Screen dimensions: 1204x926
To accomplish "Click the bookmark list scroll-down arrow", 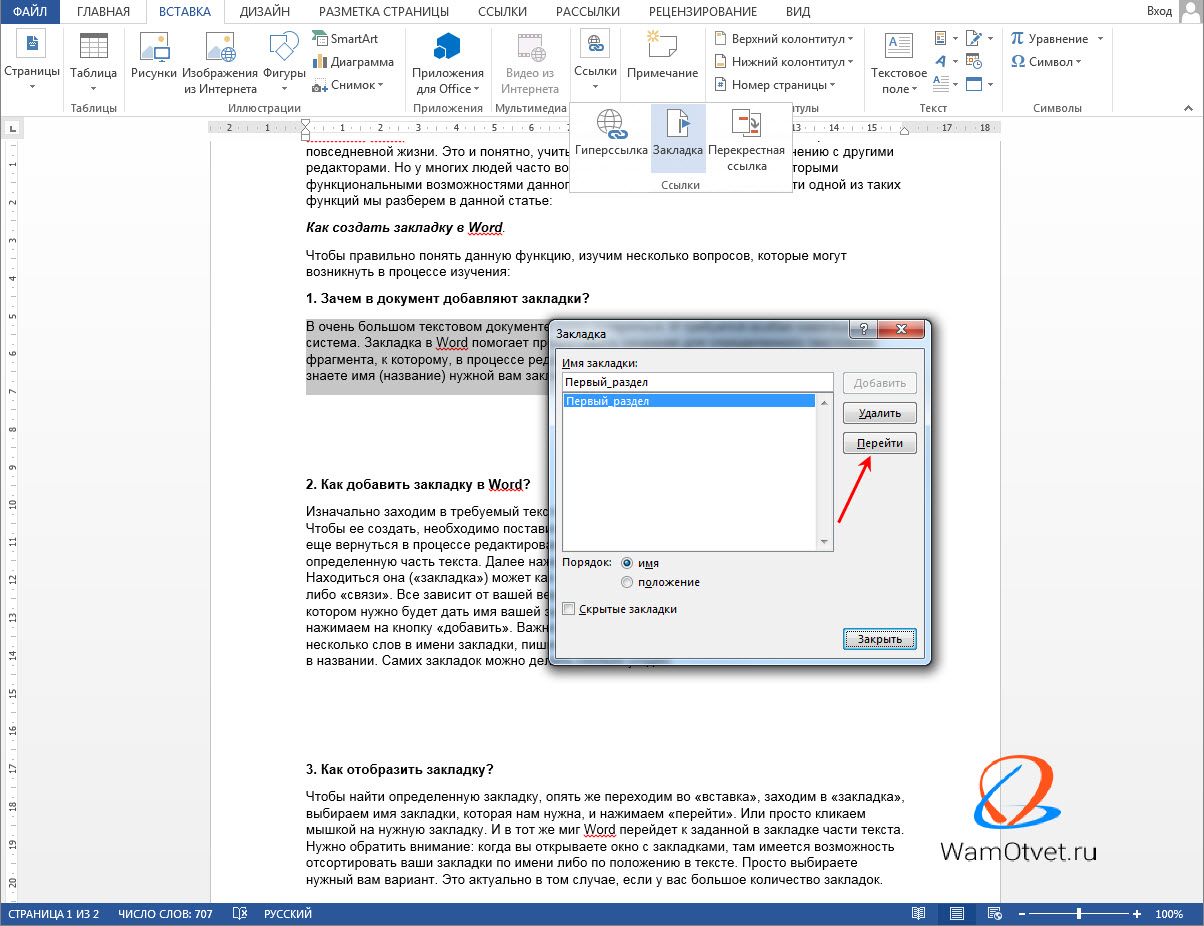I will point(825,543).
